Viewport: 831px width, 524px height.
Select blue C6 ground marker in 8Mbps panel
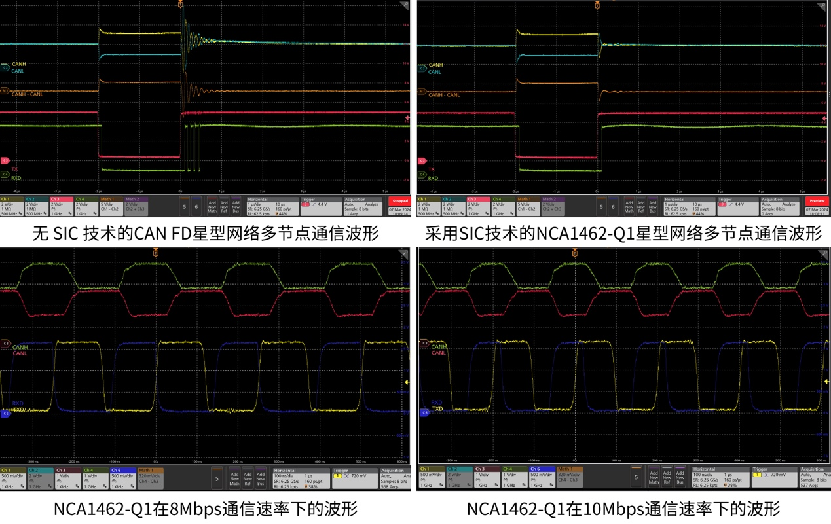point(5,414)
